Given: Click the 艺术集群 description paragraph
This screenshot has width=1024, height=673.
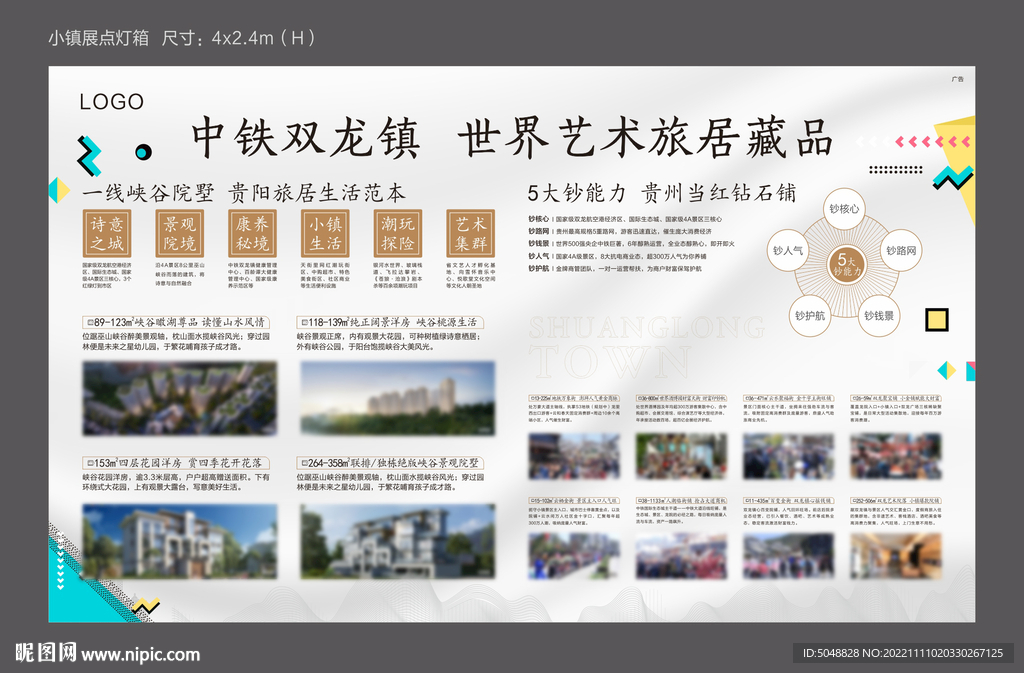Looking at the screenshot, I should coord(470,275).
